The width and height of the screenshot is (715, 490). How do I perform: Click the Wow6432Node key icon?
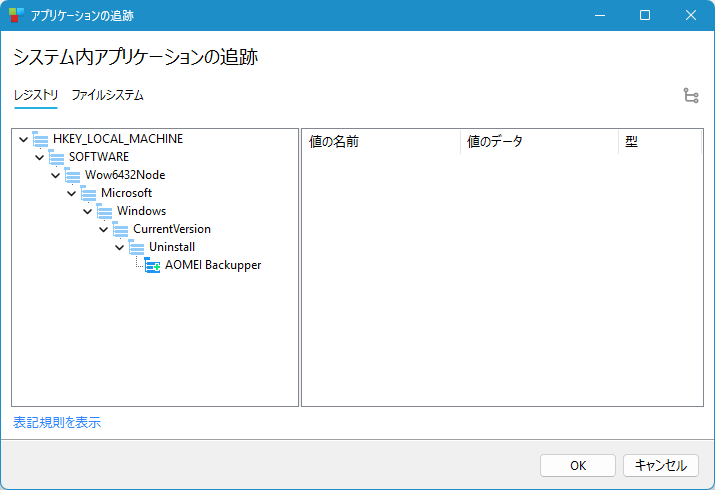pyautogui.click(x=73, y=175)
